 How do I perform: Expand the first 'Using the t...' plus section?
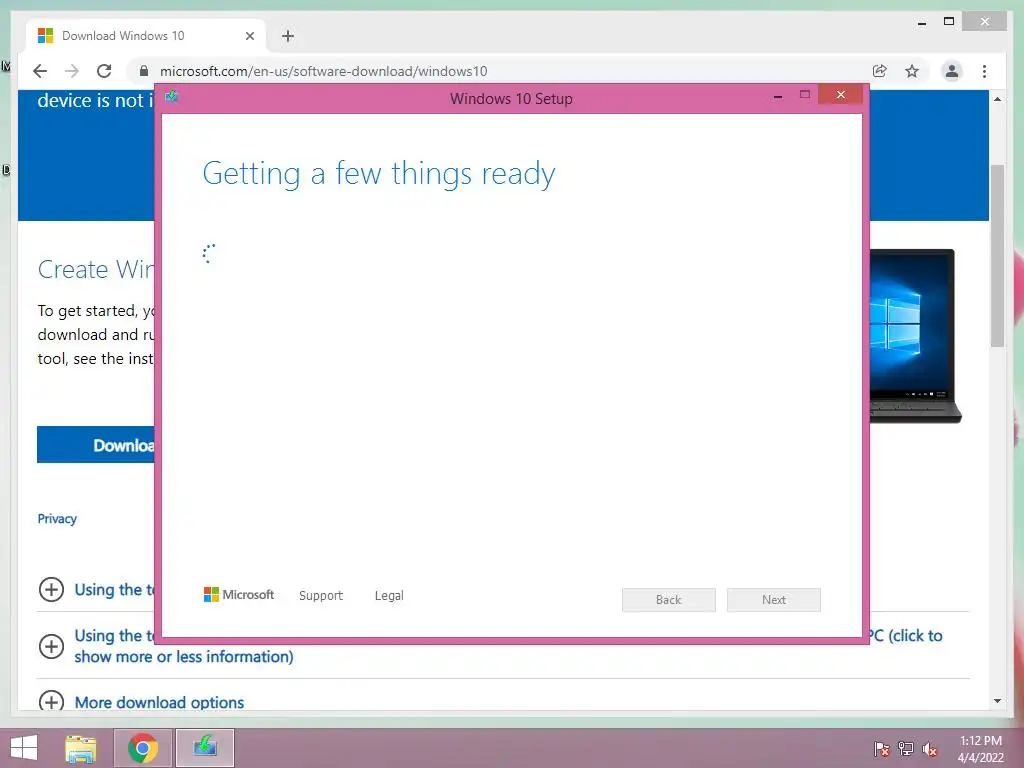pos(52,590)
